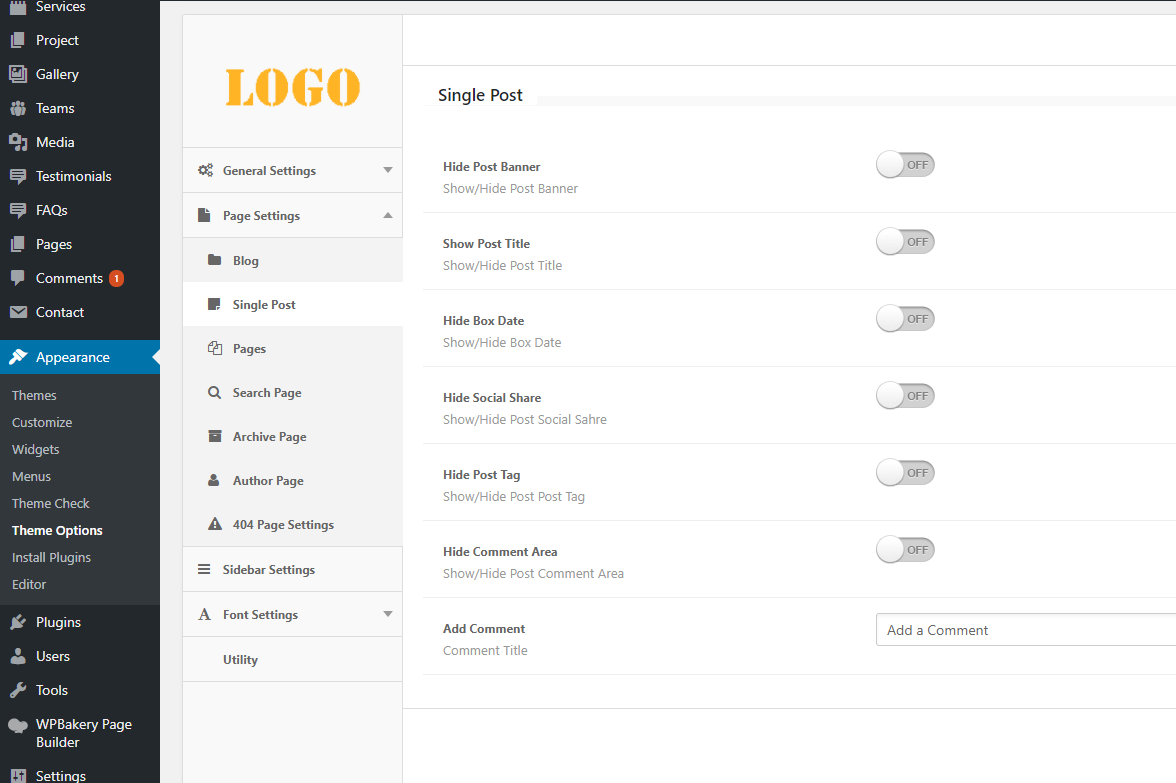Click the Author Page user icon
This screenshot has width=1176, height=783.
[214, 481]
